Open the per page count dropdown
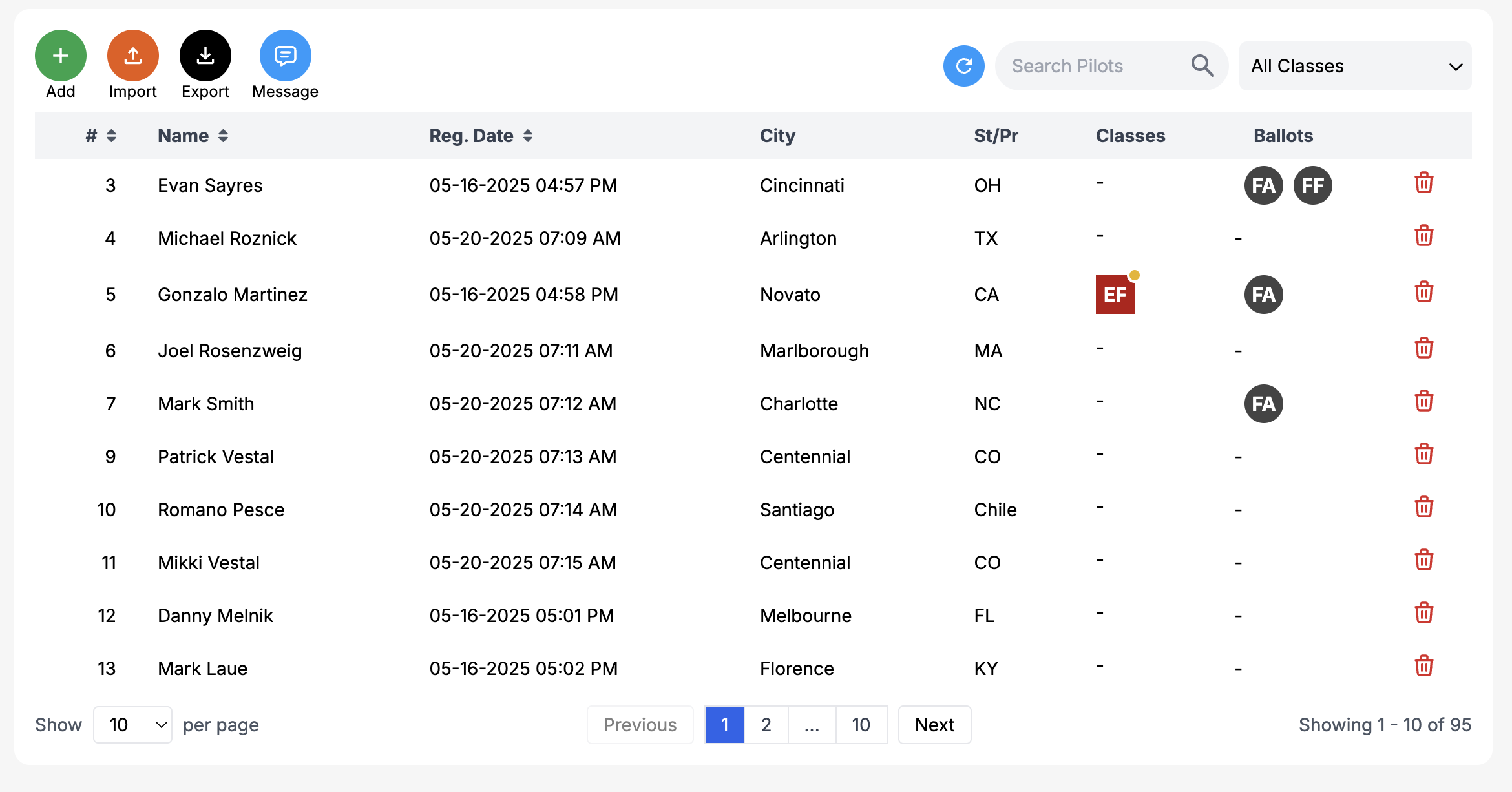Viewport: 1512px width, 792px height. [132, 725]
